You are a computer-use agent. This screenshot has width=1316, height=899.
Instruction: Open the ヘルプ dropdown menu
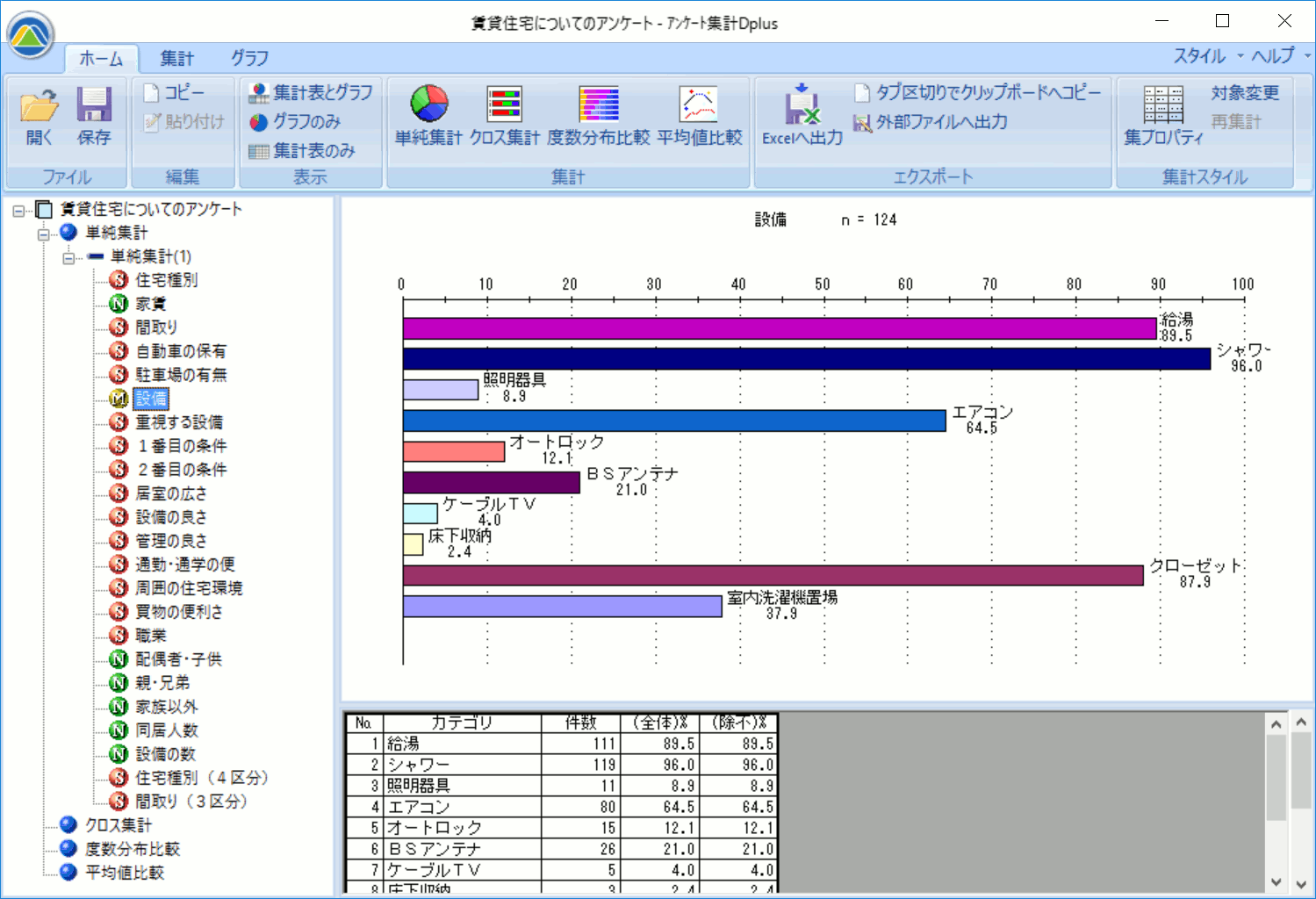[1281, 56]
